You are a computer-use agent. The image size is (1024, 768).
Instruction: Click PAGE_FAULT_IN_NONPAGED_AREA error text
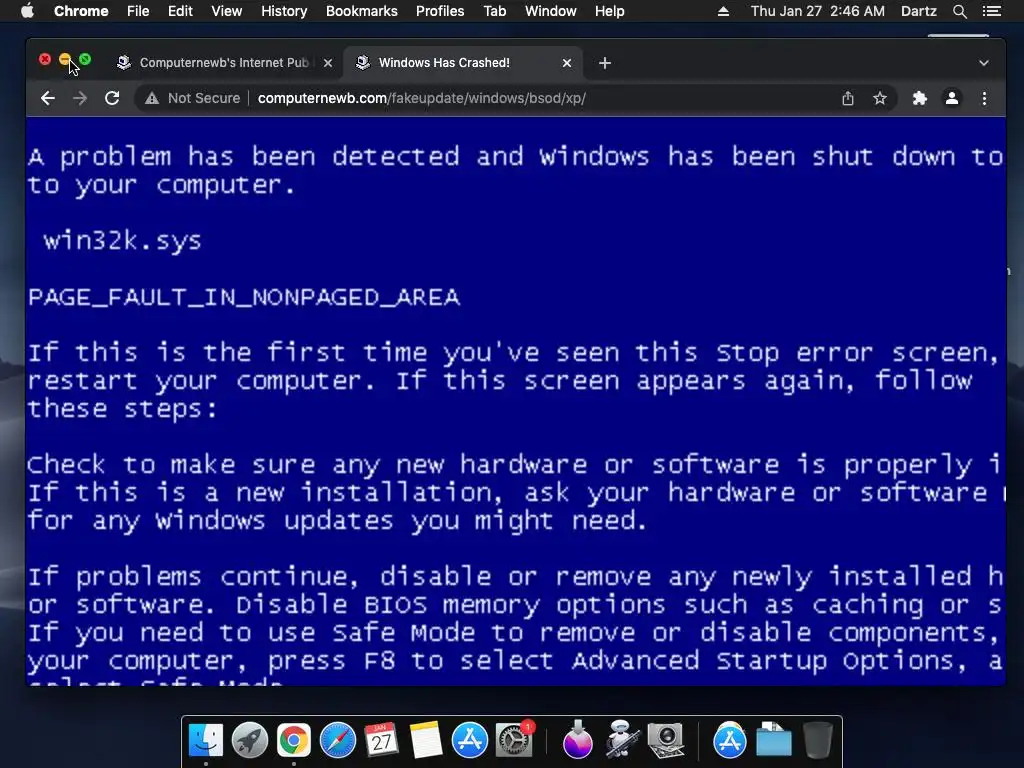tap(244, 297)
